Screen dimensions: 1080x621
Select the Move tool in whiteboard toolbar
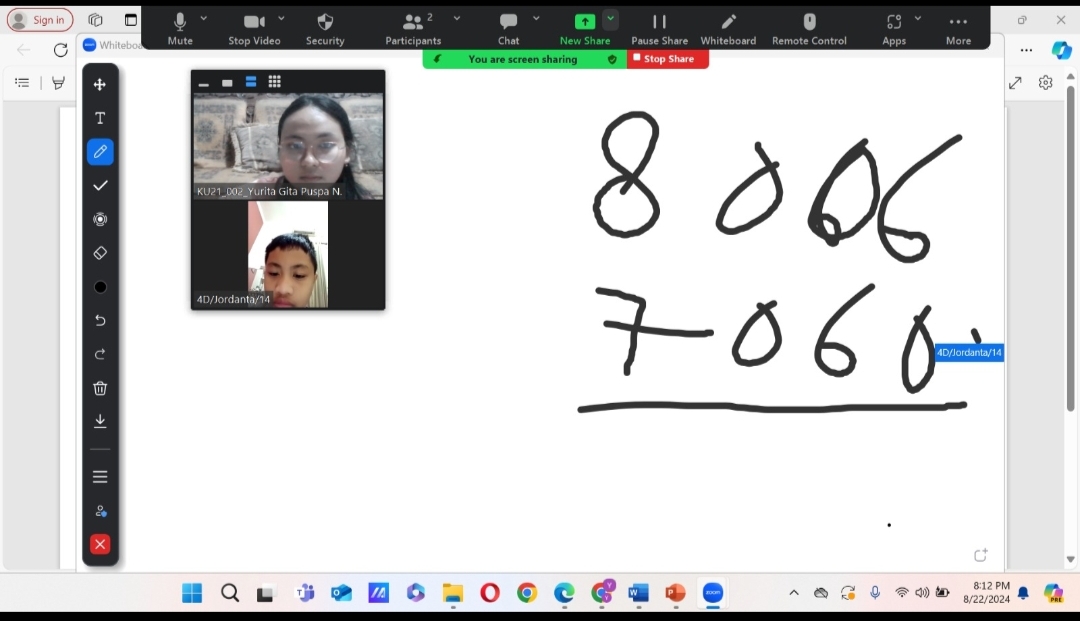pos(100,84)
